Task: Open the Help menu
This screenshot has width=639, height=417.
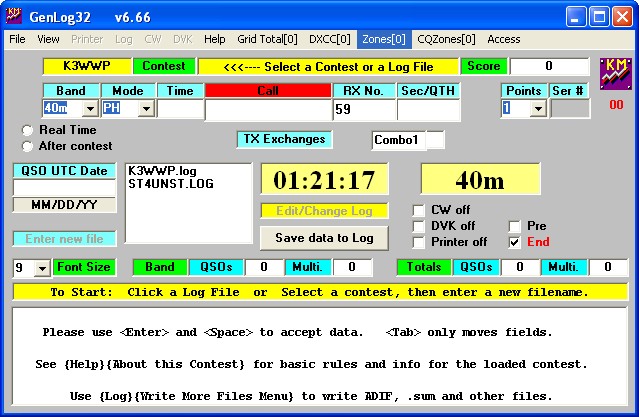Action: coord(214,39)
